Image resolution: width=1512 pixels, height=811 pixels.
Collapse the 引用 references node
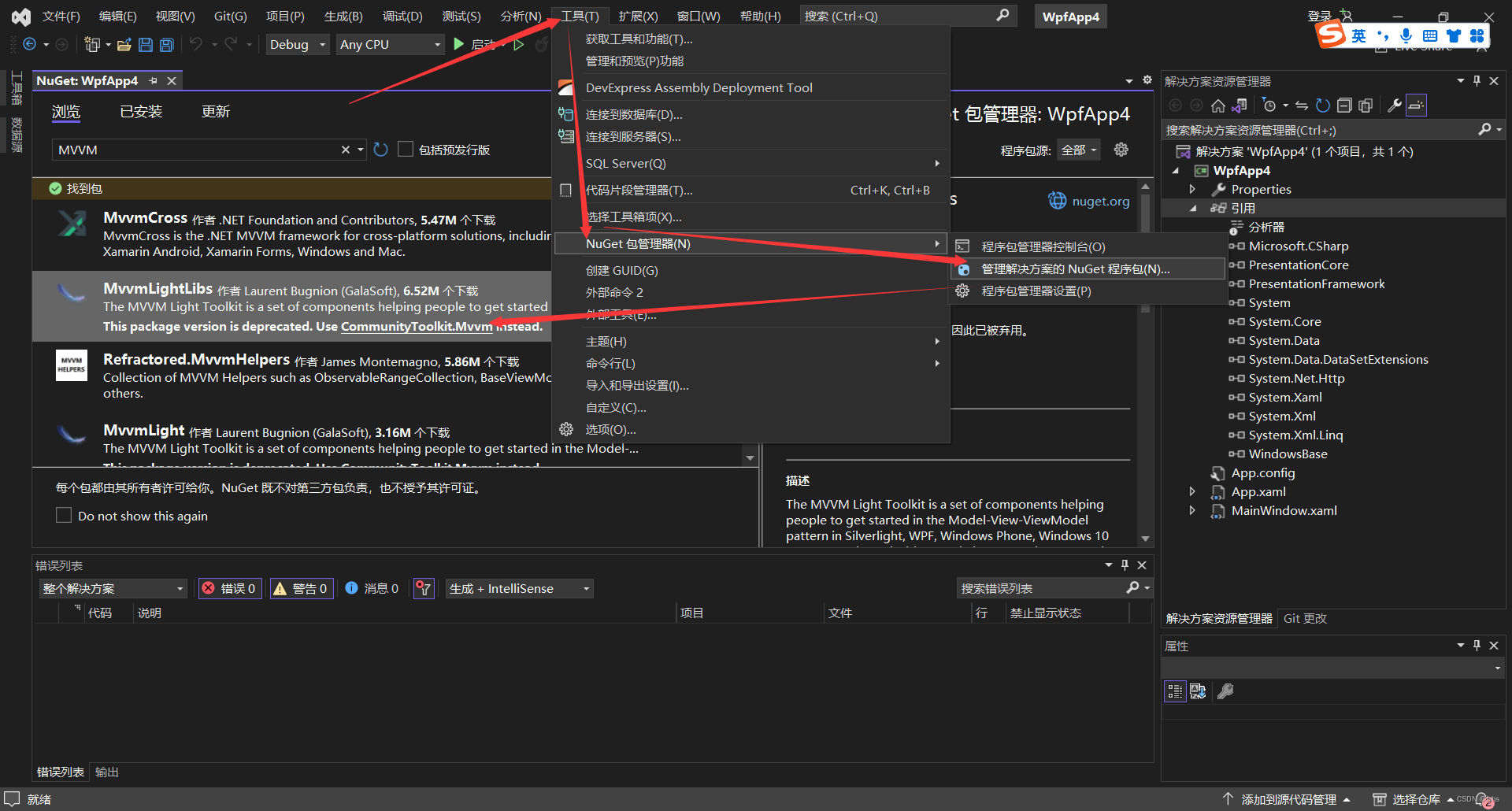[1192, 208]
